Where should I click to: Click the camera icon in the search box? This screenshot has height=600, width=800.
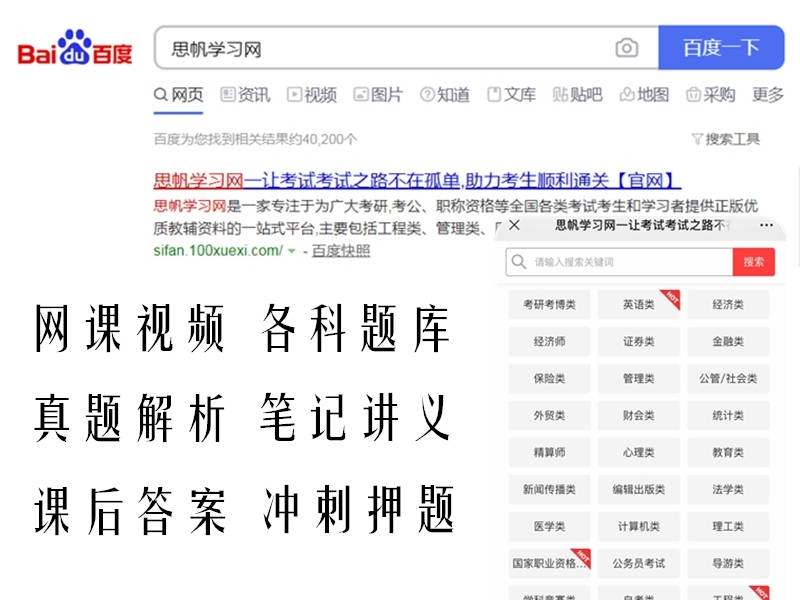tap(629, 47)
